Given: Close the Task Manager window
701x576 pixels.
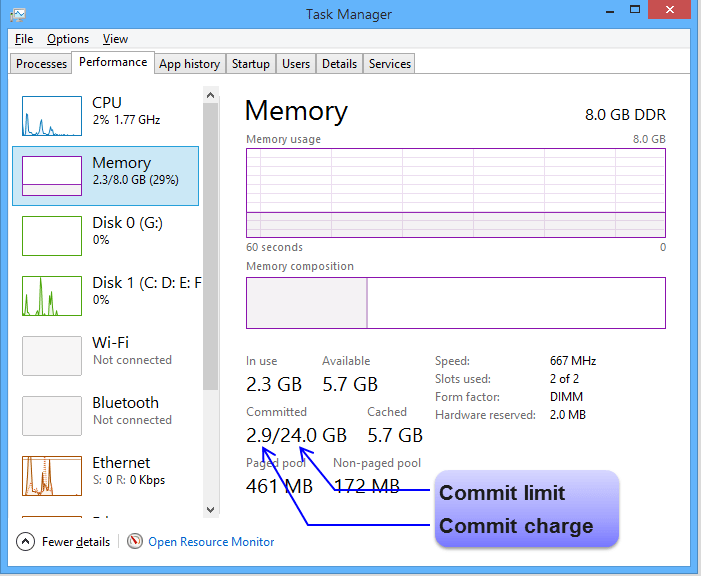Looking at the screenshot, I should pyautogui.click(x=669, y=10).
